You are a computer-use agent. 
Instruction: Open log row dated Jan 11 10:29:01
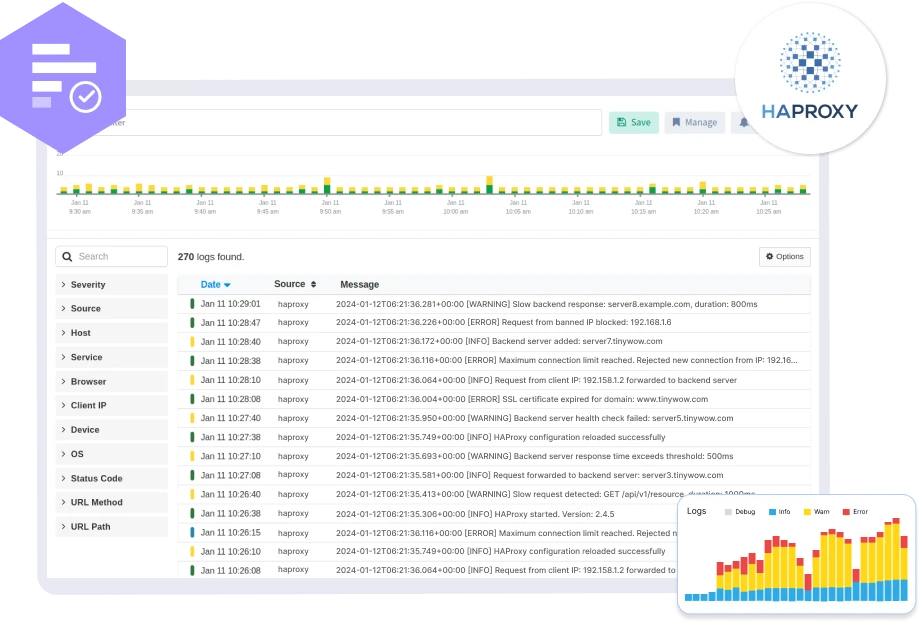point(494,304)
